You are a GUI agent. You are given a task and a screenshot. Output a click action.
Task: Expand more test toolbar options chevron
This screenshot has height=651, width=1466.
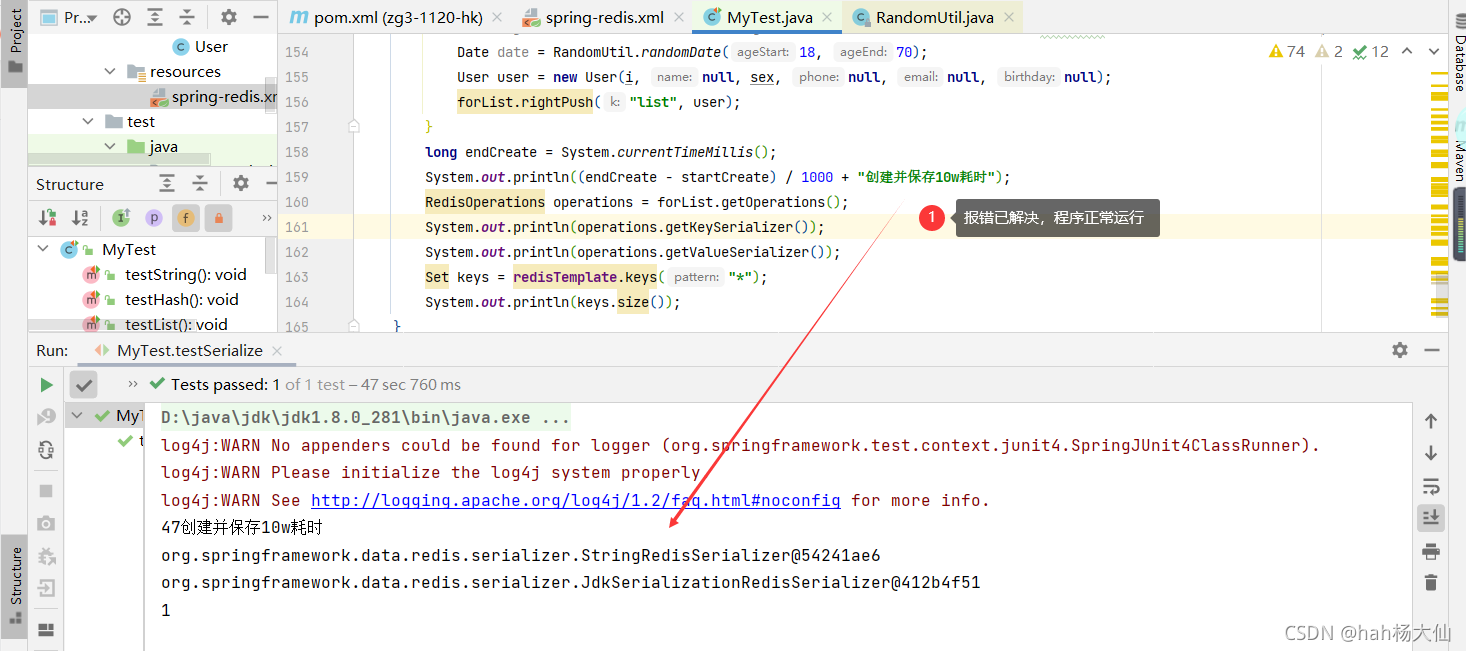(133, 385)
